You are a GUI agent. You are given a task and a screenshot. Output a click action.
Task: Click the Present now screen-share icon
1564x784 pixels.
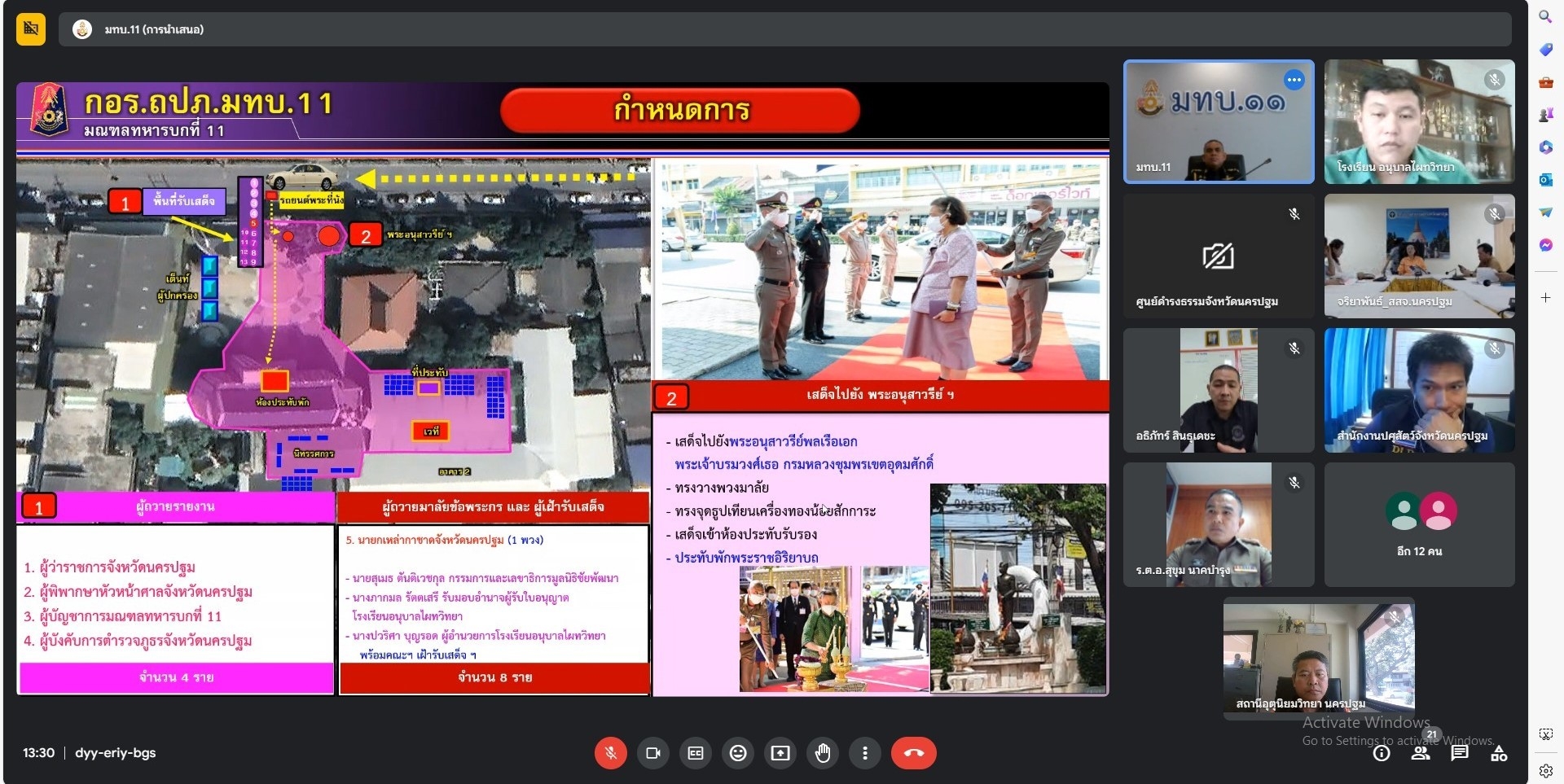[x=780, y=753]
